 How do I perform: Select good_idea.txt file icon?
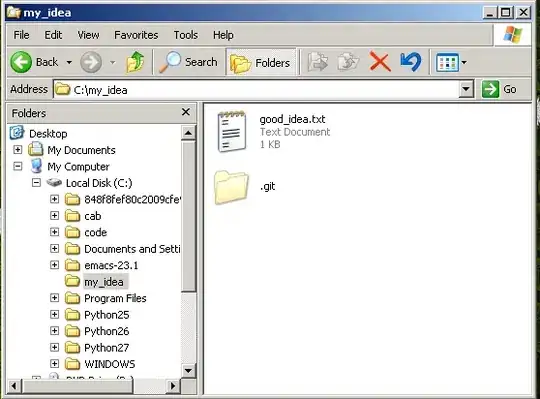point(232,132)
